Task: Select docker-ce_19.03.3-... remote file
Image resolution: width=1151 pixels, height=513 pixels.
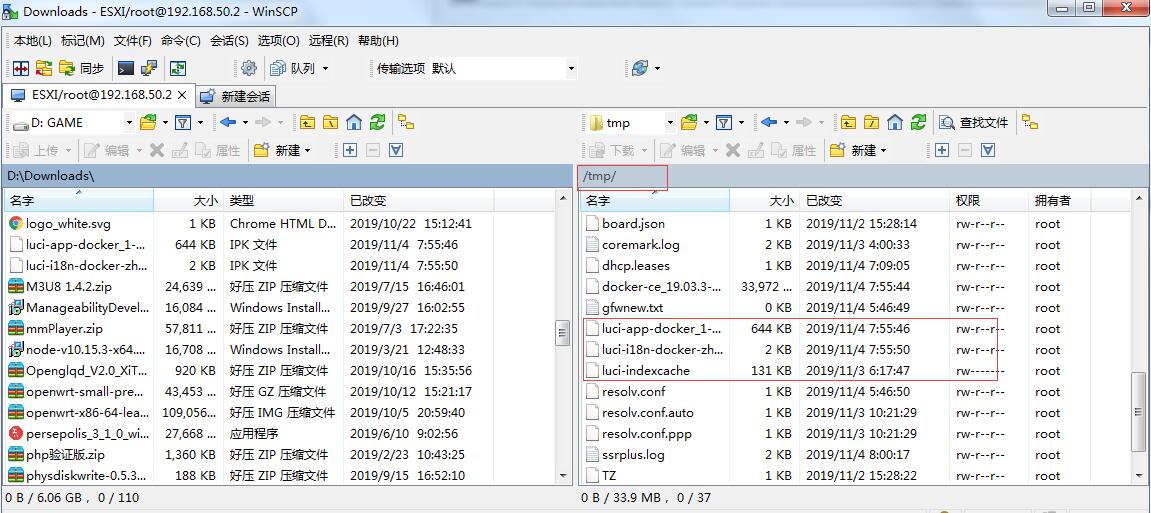Action: [661, 287]
